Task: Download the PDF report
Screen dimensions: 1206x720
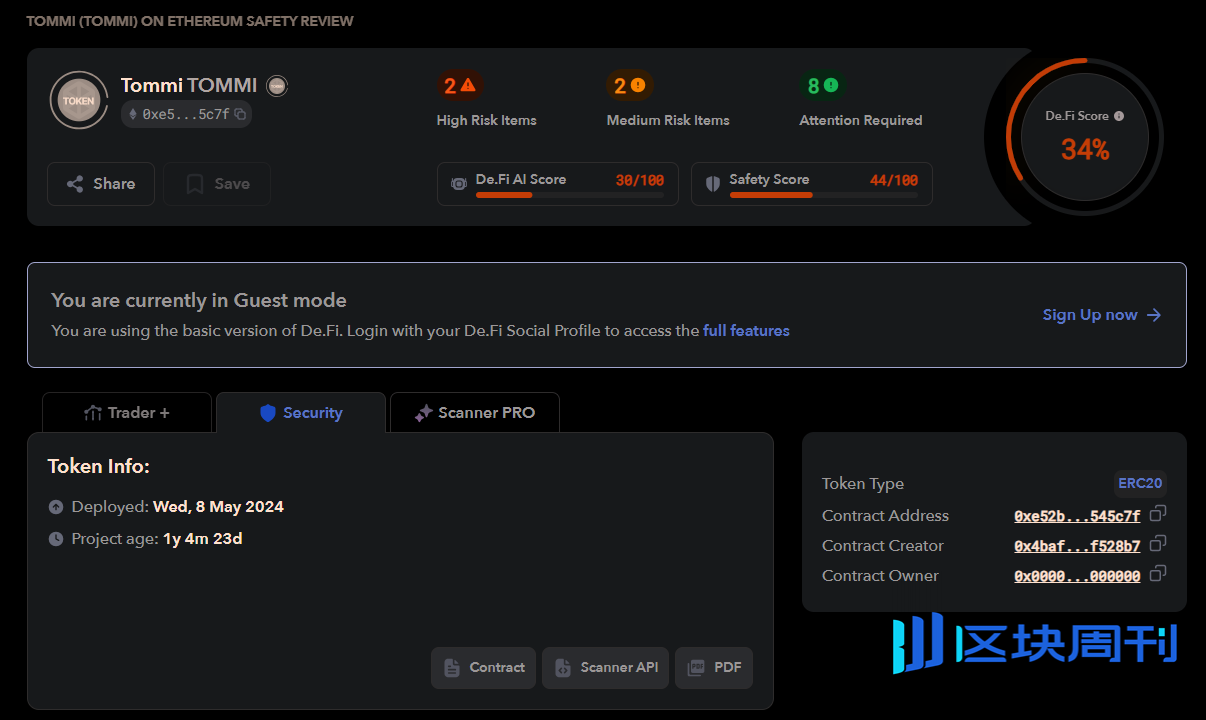Action: click(714, 668)
